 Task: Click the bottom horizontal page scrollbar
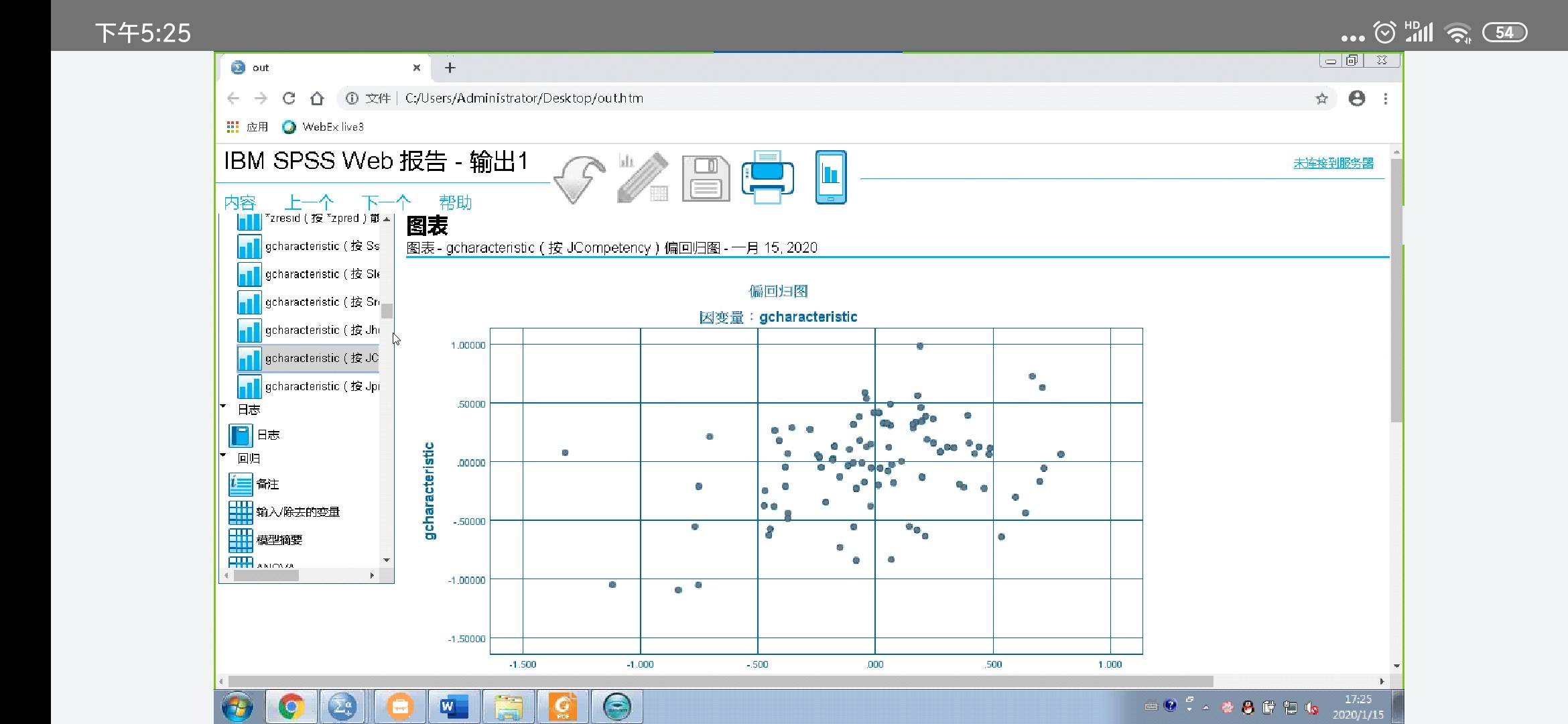[720, 681]
